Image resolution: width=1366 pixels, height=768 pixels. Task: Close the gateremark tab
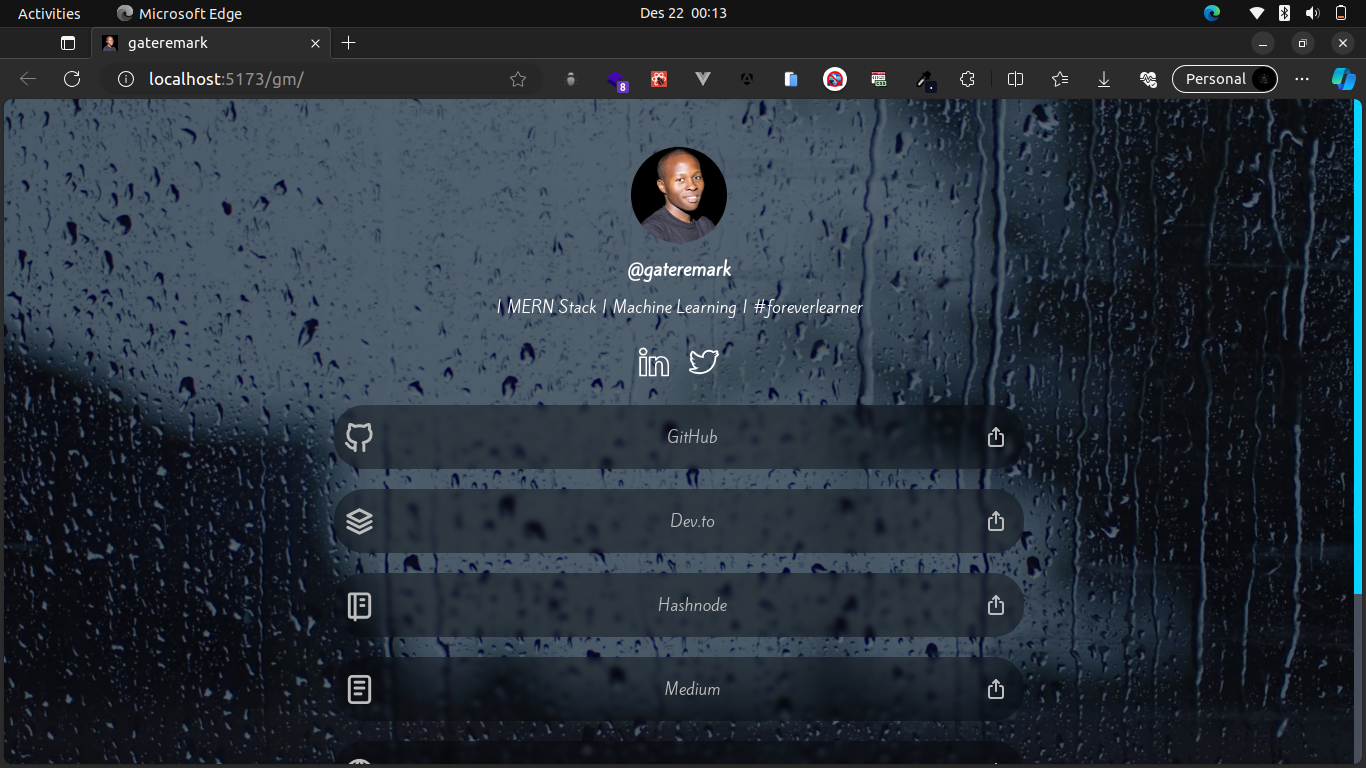point(315,43)
